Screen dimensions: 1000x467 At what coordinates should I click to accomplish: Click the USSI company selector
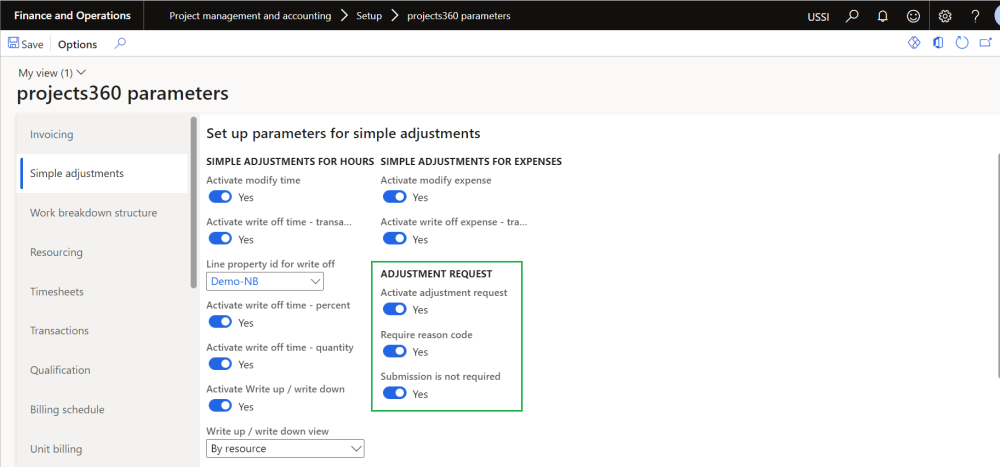pos(817,17)
